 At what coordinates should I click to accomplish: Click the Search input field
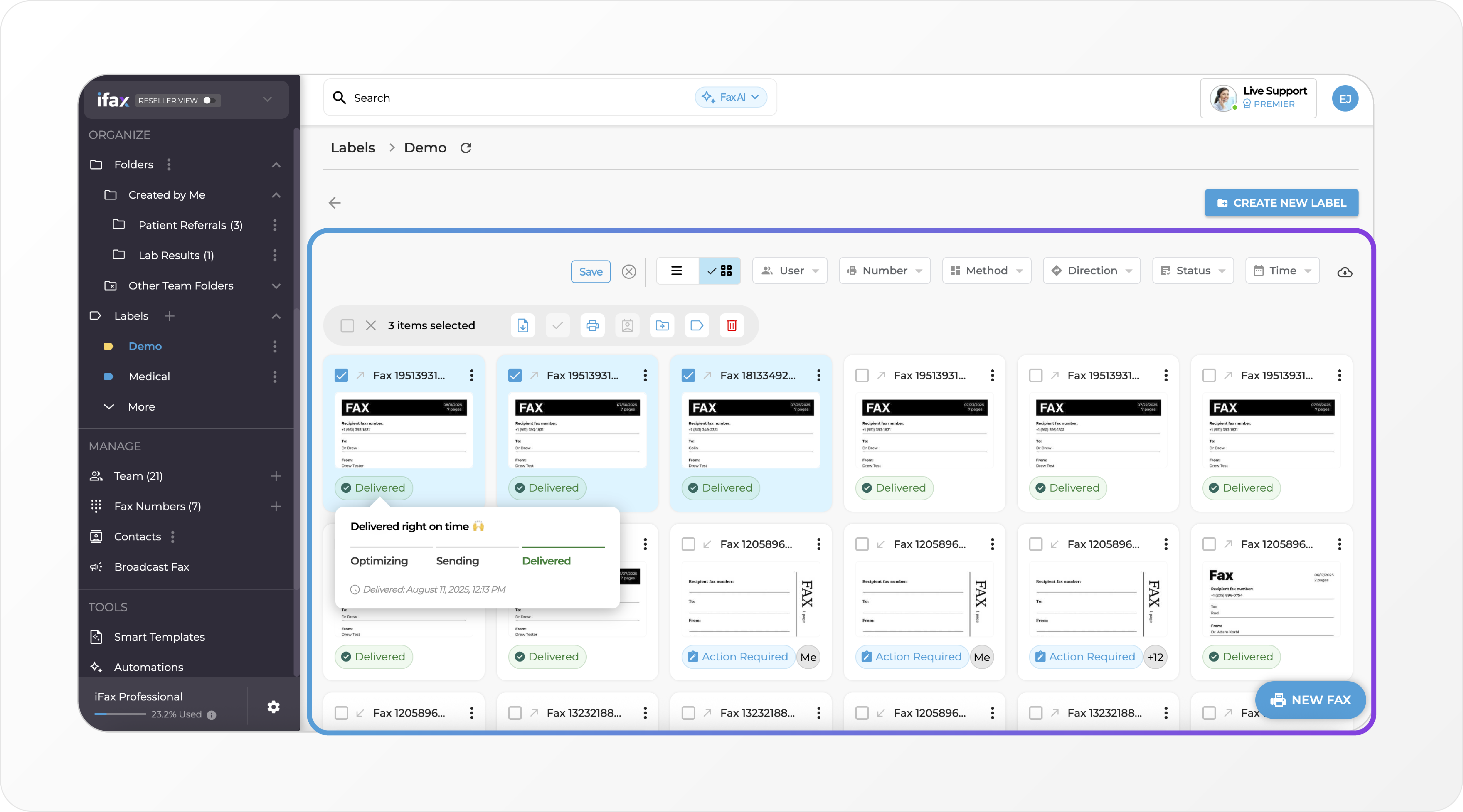click(x=511, y=98)
